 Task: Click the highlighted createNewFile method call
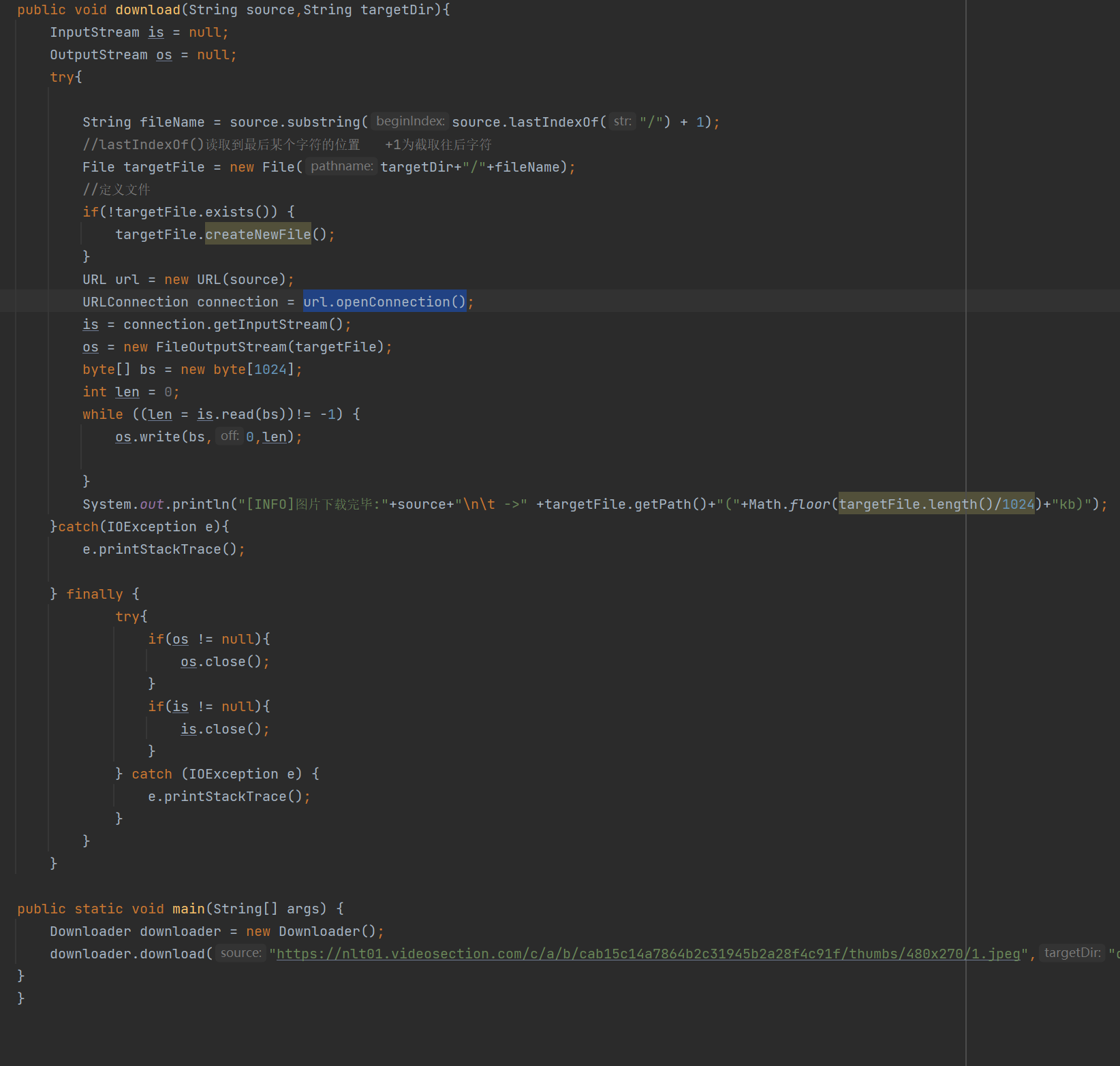coord(258,234)
